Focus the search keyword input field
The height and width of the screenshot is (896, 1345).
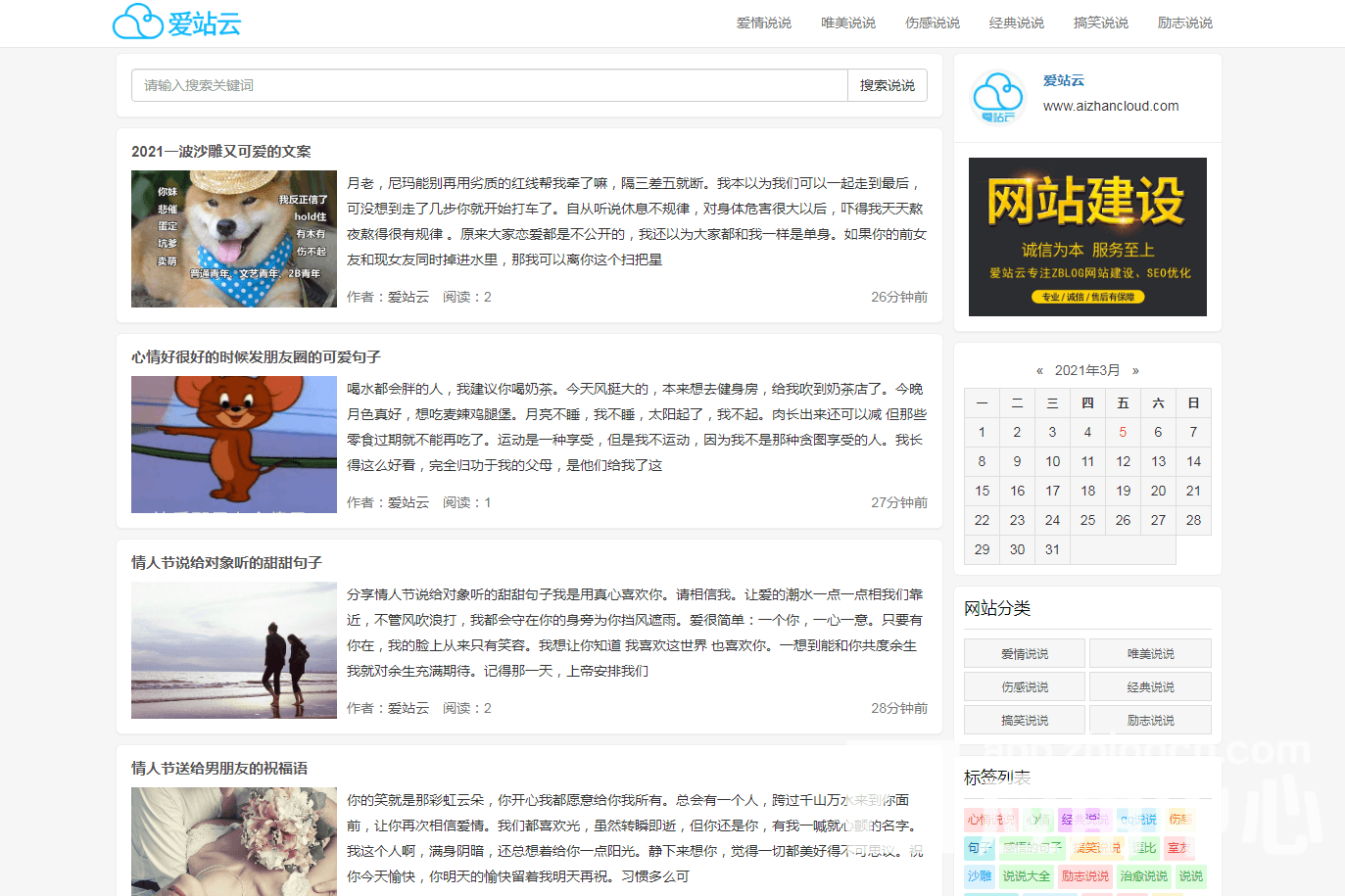[x=489, y=85]
